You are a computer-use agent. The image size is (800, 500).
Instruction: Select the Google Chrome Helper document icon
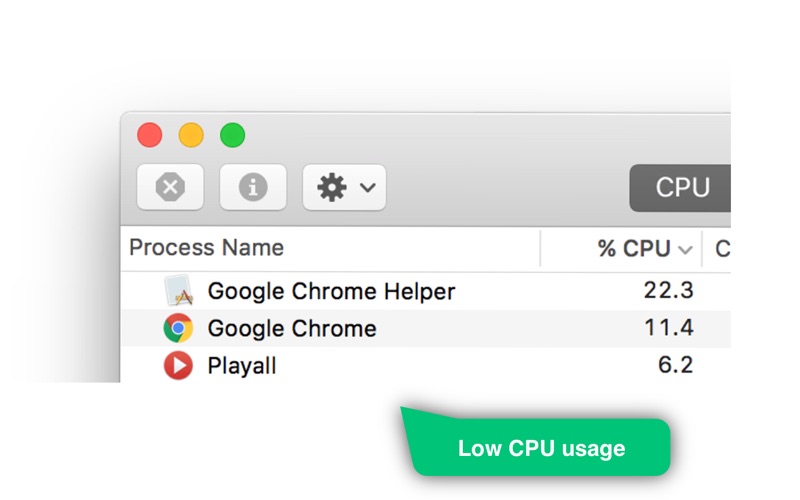[x=179, y=291]
